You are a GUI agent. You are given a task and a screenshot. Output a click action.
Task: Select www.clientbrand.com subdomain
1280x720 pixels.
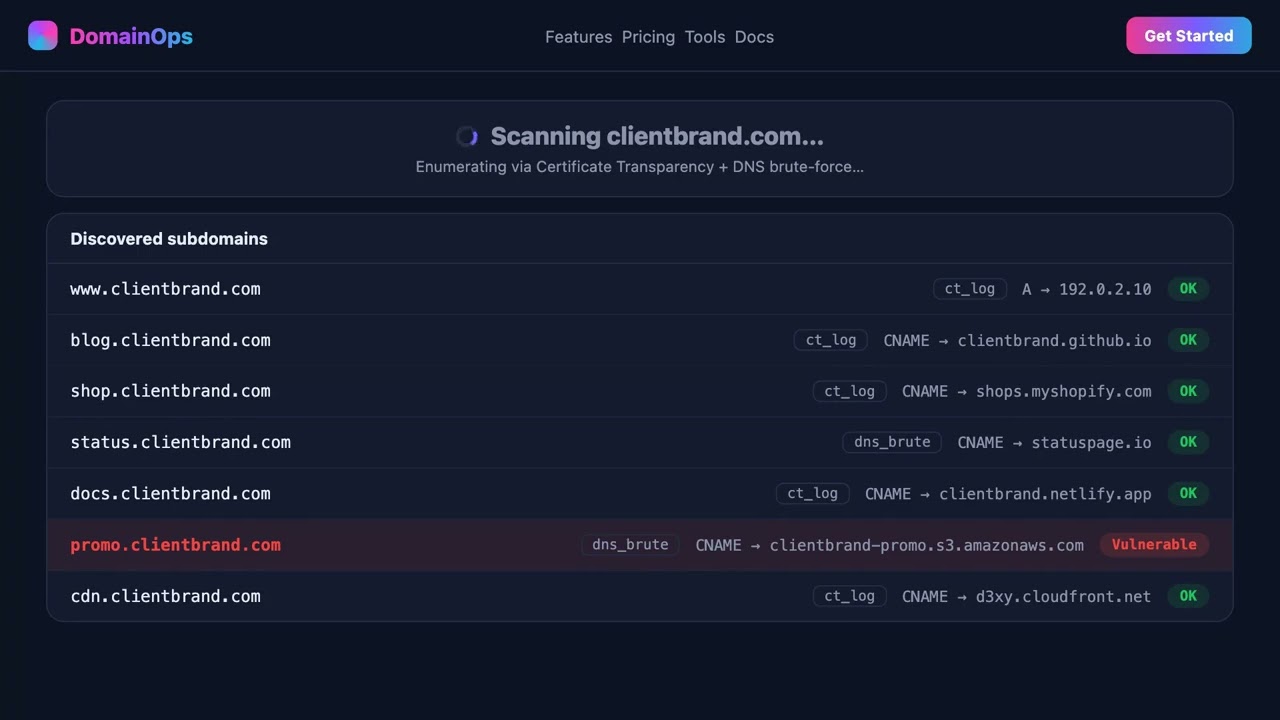pos(165,289)
